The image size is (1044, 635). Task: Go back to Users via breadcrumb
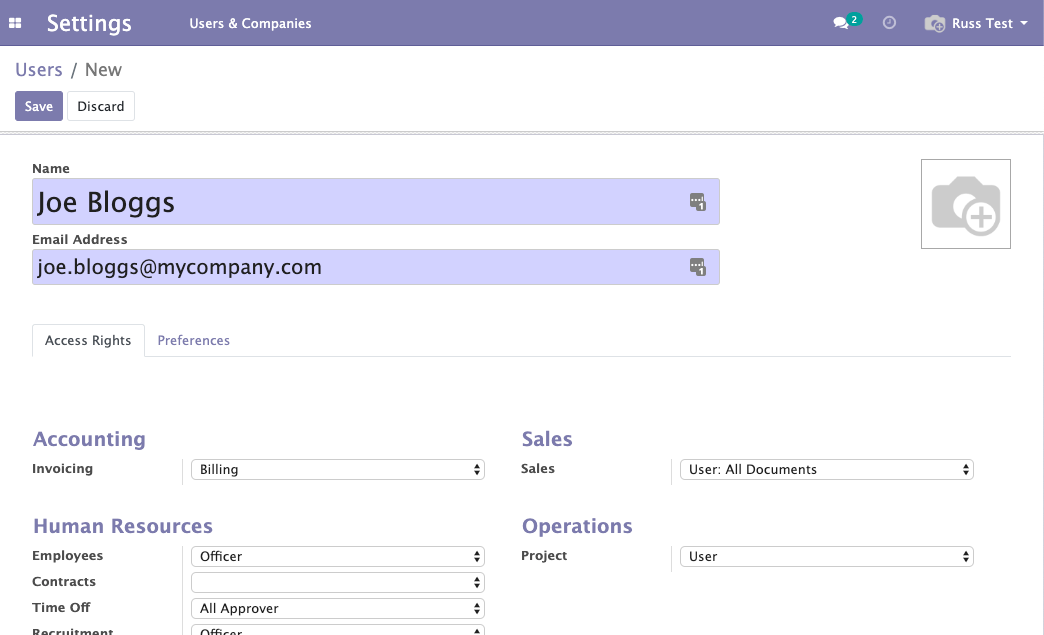coord(39,70)
